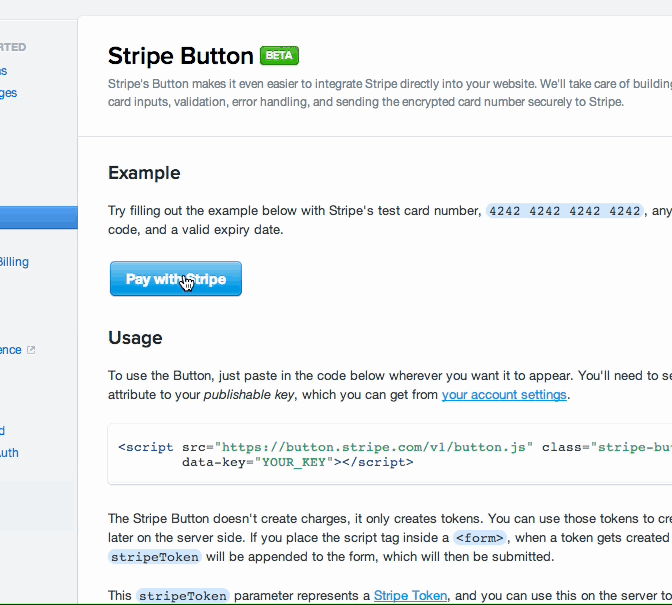
Task: Select the highlighted blue sidebar item
Action: [39, 217]
